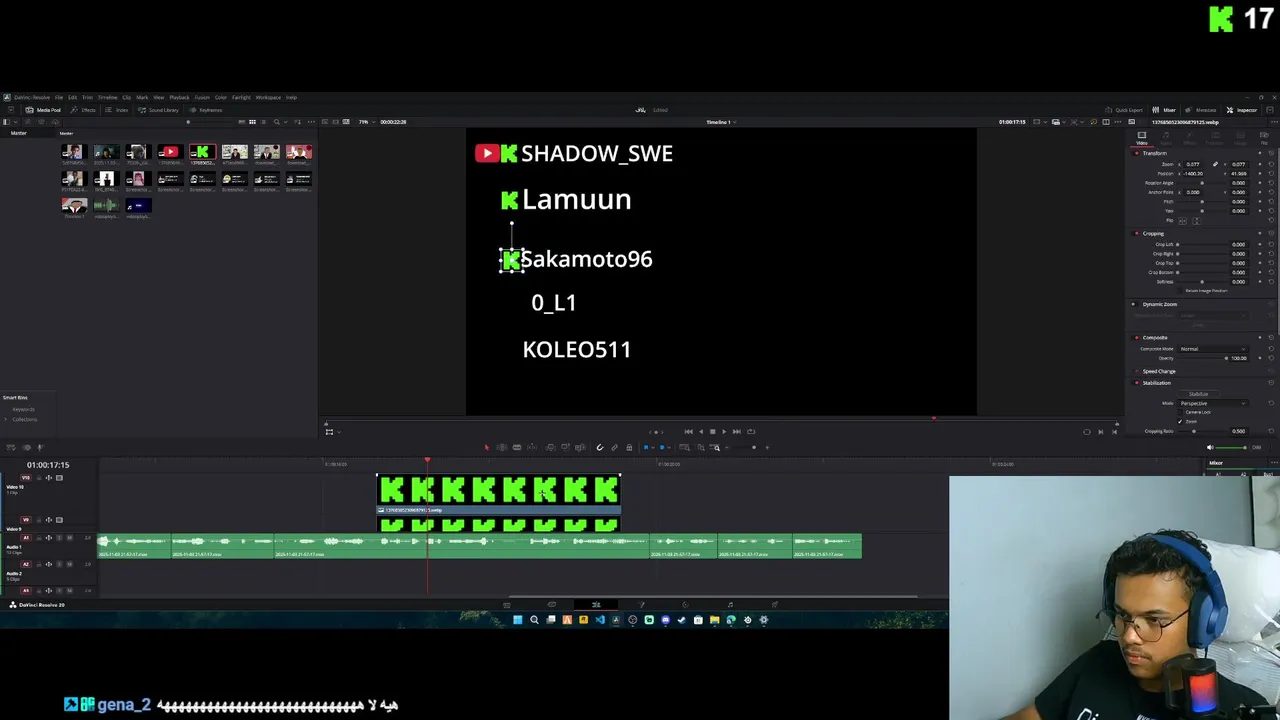Click the Quick Export button

click(1124, 110)
